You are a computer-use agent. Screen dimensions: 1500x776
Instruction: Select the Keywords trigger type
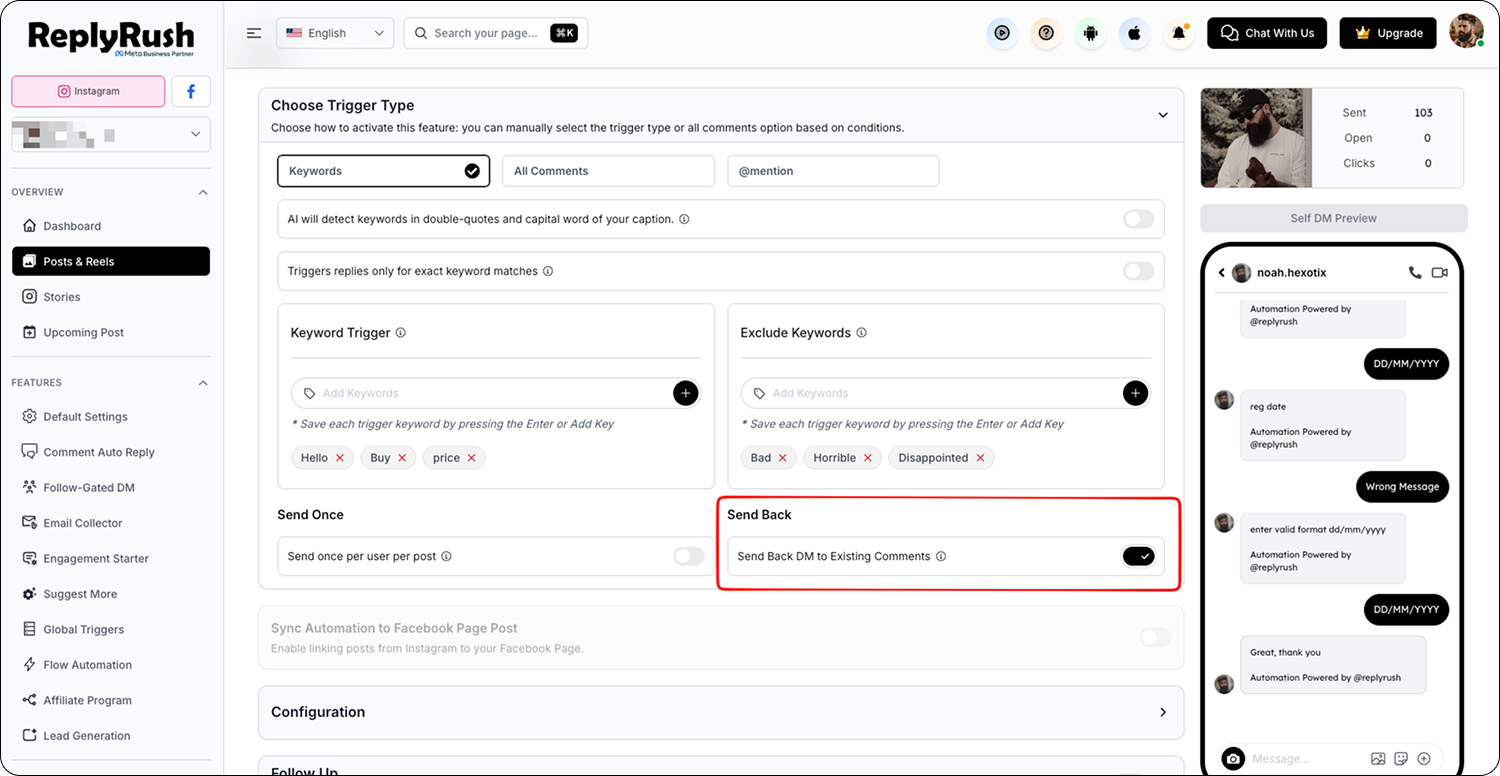[383, 171]
